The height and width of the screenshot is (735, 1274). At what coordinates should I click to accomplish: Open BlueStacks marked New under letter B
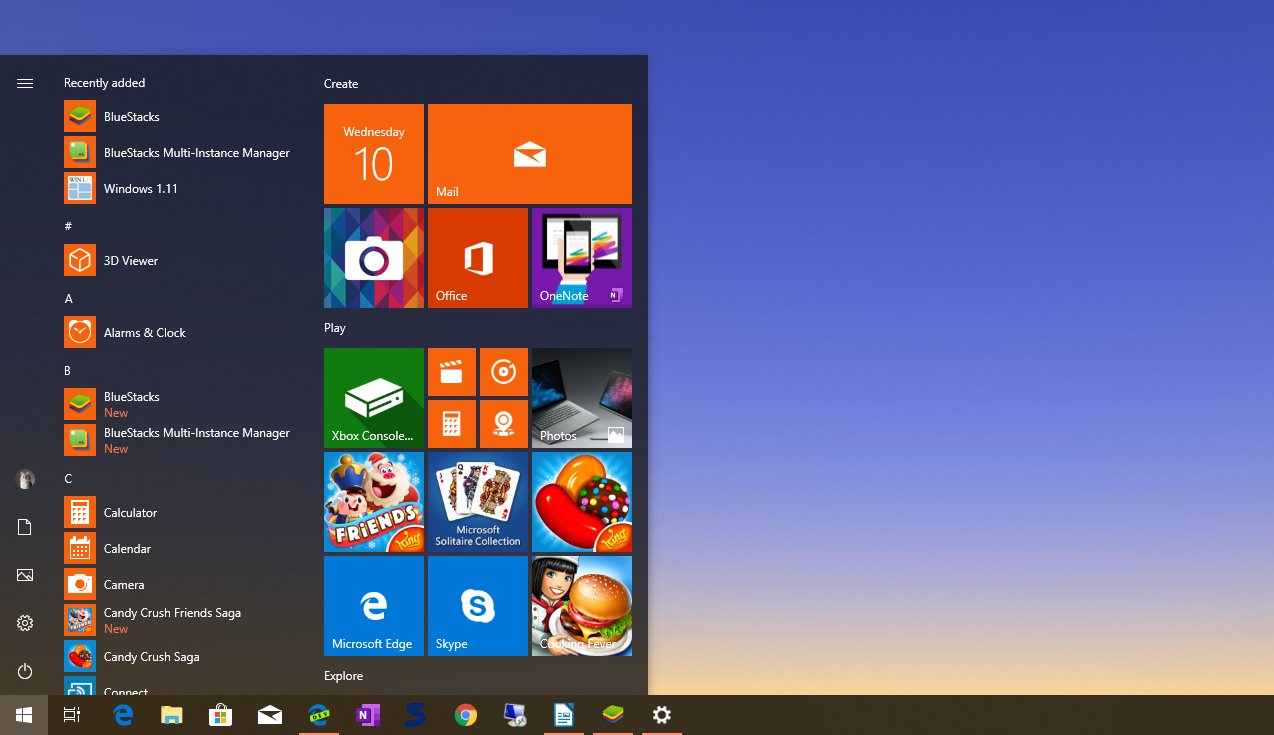(180, 404)
